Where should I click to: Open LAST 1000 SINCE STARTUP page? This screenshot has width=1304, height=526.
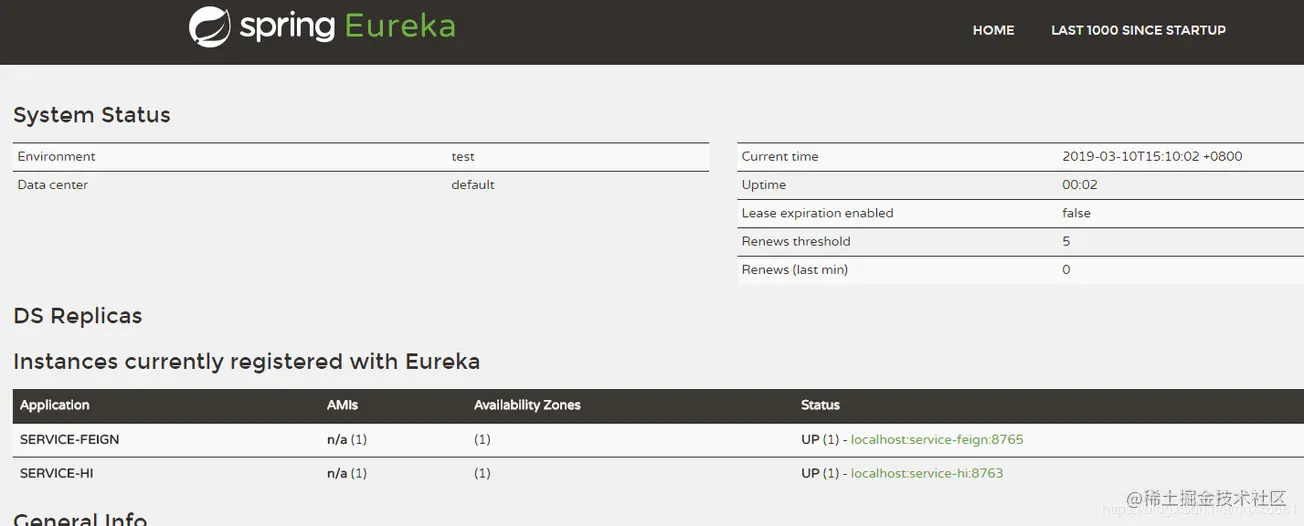pyautogui.click(x=1138, y=30)
